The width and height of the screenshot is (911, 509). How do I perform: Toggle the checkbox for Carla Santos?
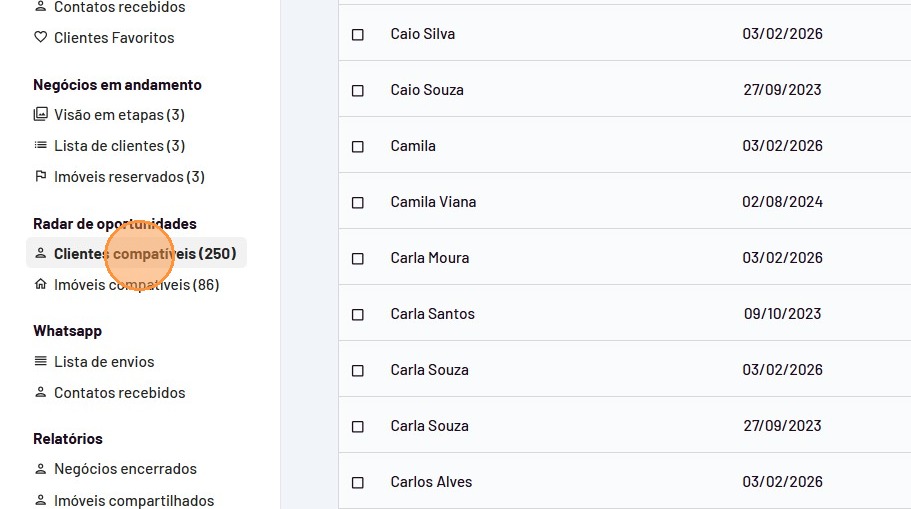[358, 314]
